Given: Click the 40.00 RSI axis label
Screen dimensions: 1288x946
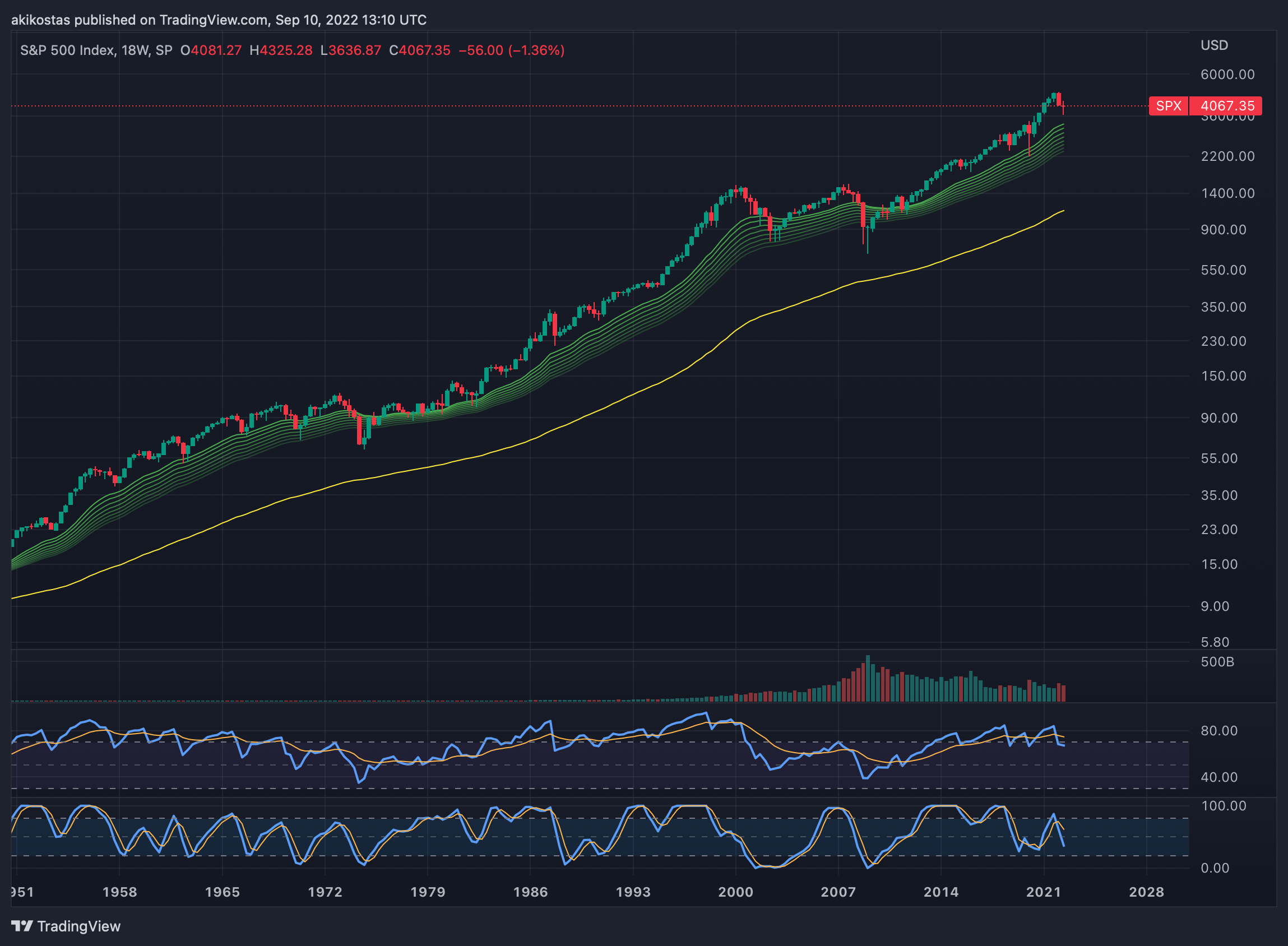Looking at the screenshot, I should [x=1219, y=777].
